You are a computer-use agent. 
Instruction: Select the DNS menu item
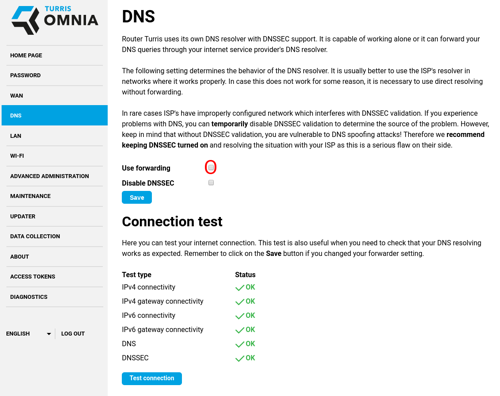point(55,115)
